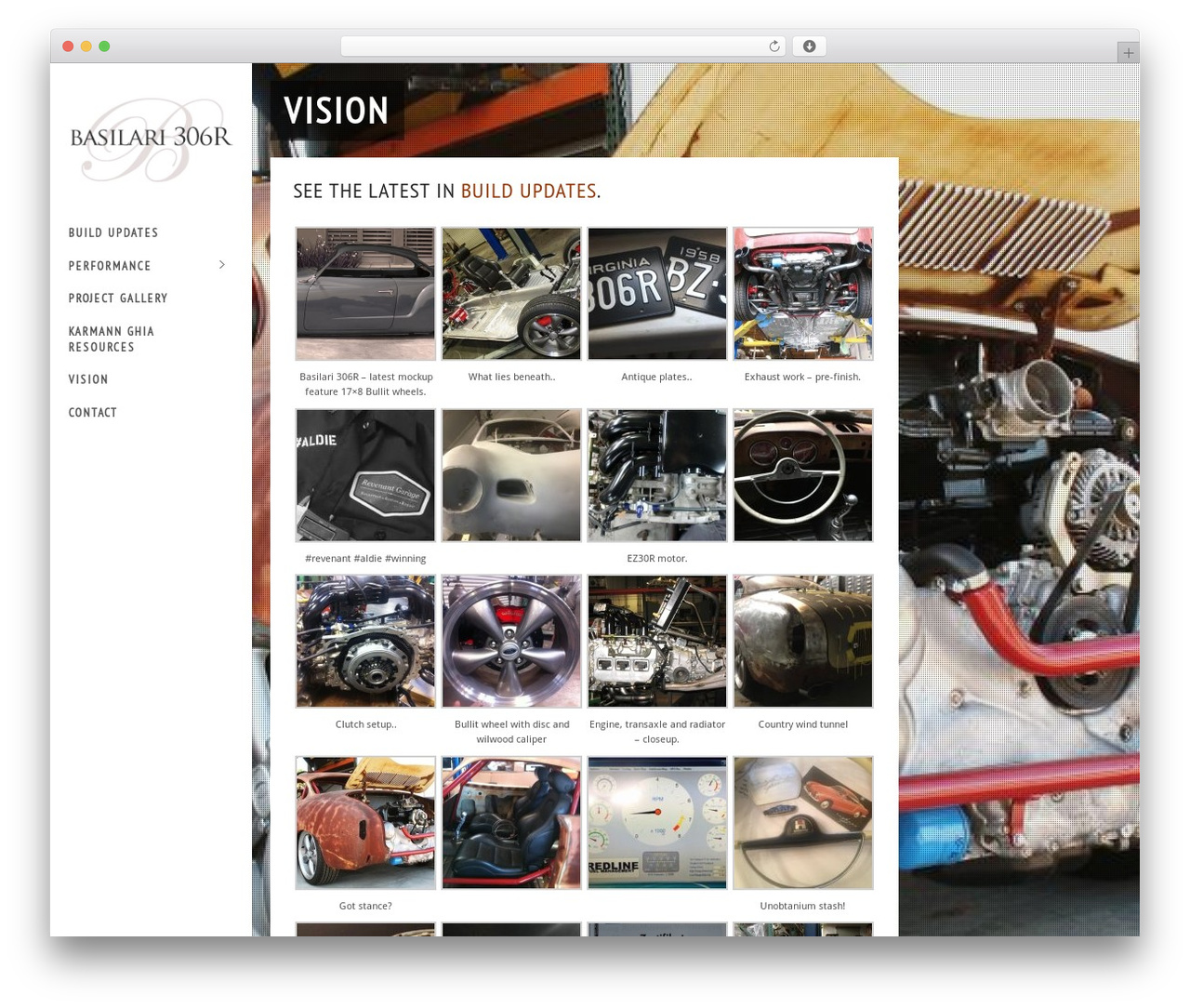Open the 17×8 Bullit wheels mockup thumbnail
1190x1008 pixels.
click(x=365, y=294)
